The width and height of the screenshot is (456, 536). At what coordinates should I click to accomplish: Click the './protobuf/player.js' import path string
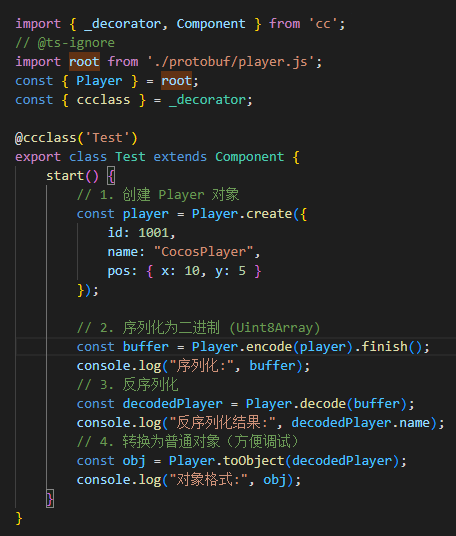tap(231, 62)
